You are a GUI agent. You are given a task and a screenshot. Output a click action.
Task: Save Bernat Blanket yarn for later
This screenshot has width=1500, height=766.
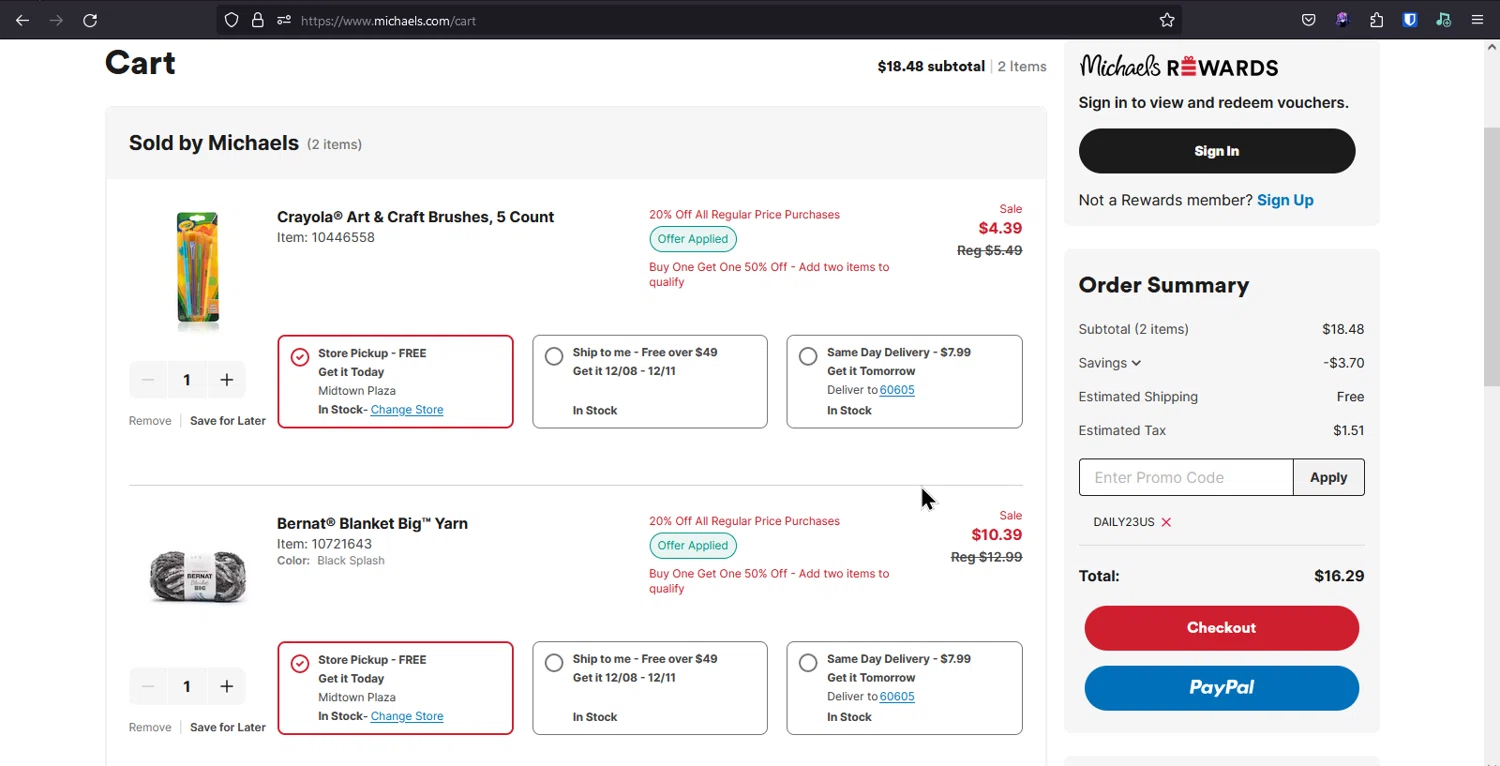pos(228,727)
